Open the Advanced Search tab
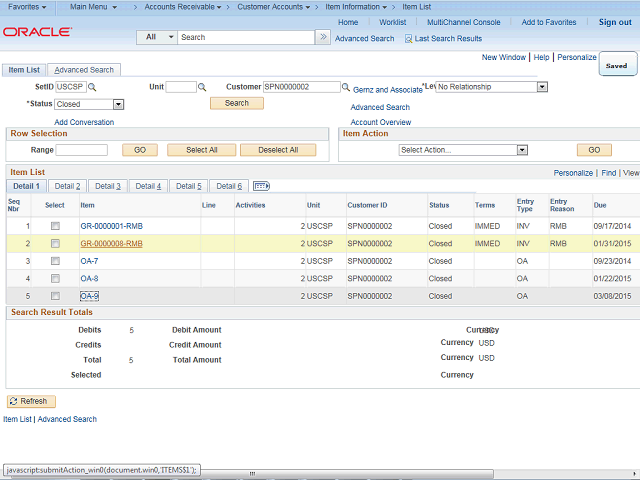The width and height of the screenshot is (640, 480). coord(84,70)
